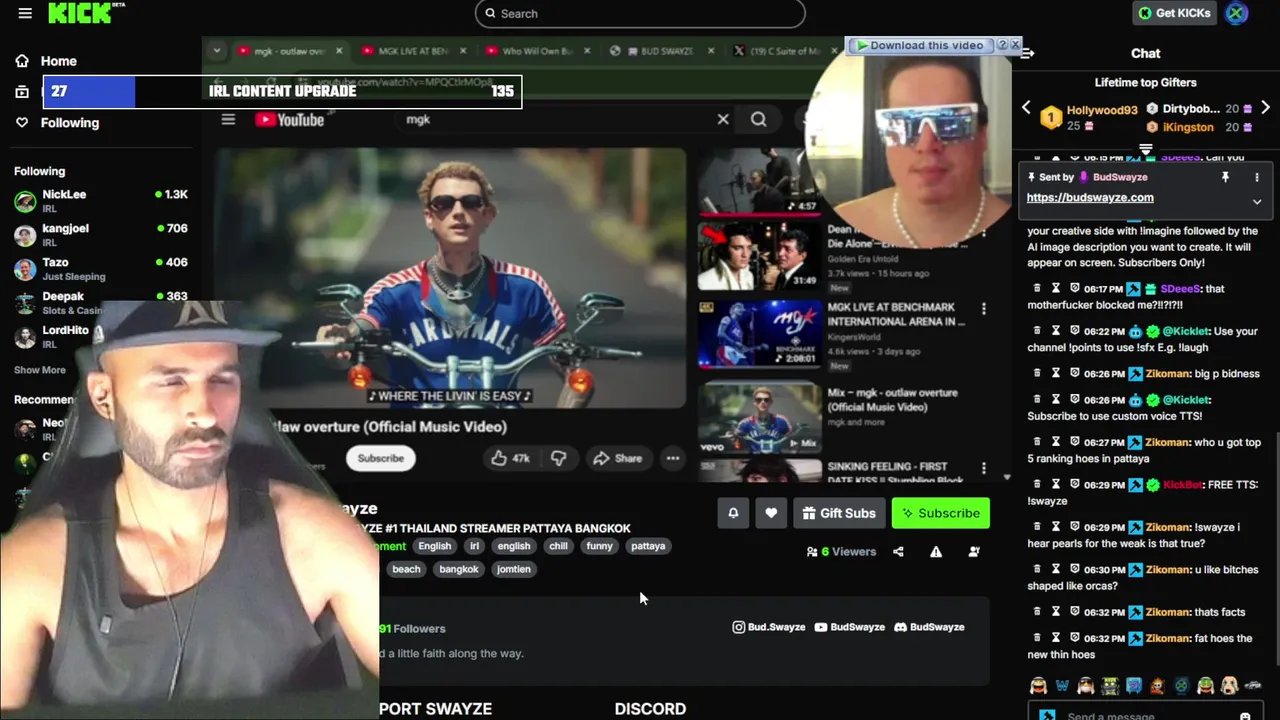The height and width of the screenshot is (720, 1280).
Task: Clear the YouTube search box text
Action: click(x=723, y=119)
